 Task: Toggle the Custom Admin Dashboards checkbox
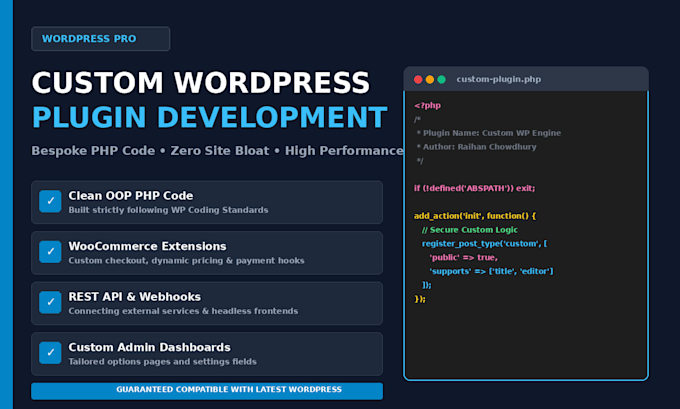click(50, 353)
